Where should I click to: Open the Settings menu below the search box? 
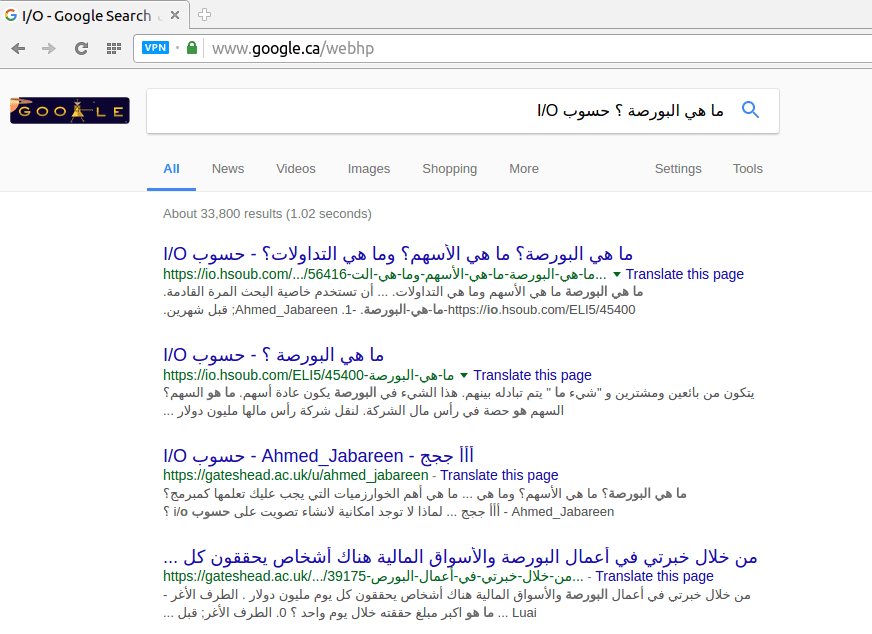click(678, 169)
